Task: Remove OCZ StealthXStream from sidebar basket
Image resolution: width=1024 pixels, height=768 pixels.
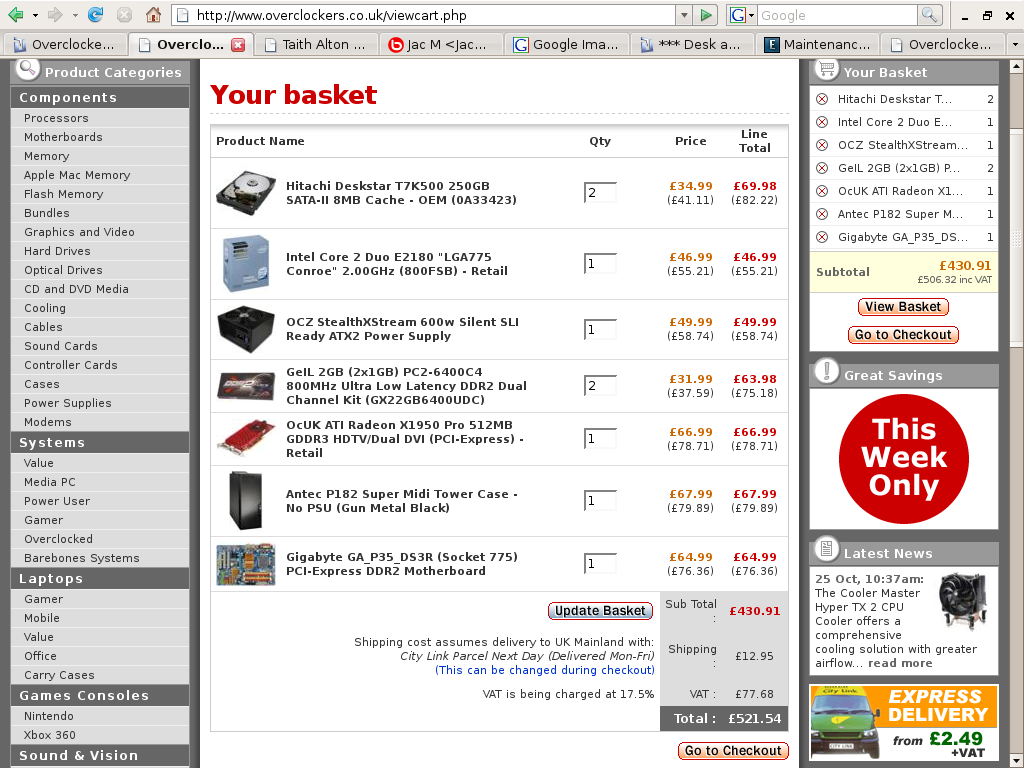Action: click(x=822, y=145)
